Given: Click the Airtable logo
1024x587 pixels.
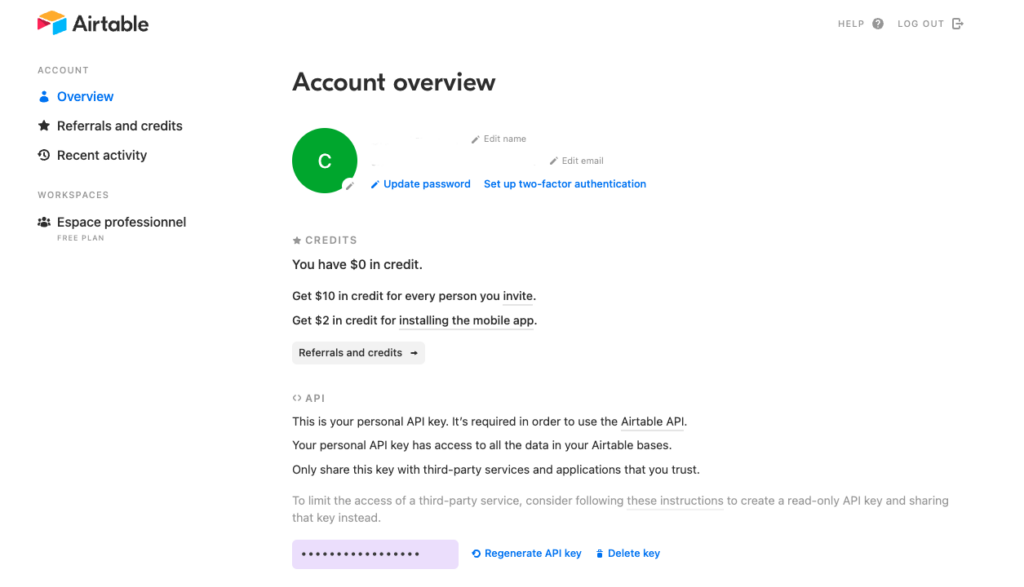Looking at the screenshot, I should click(x=92, y=23).
